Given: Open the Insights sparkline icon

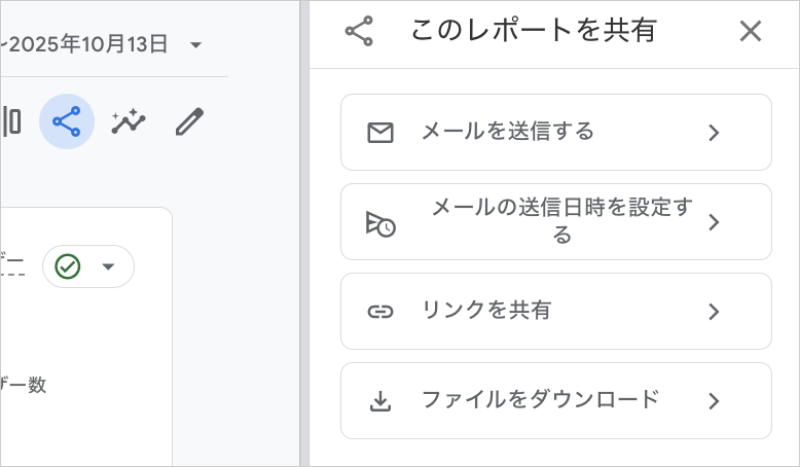Looking at the screenshot, I should pyautogui.click(x=128, y=122).
